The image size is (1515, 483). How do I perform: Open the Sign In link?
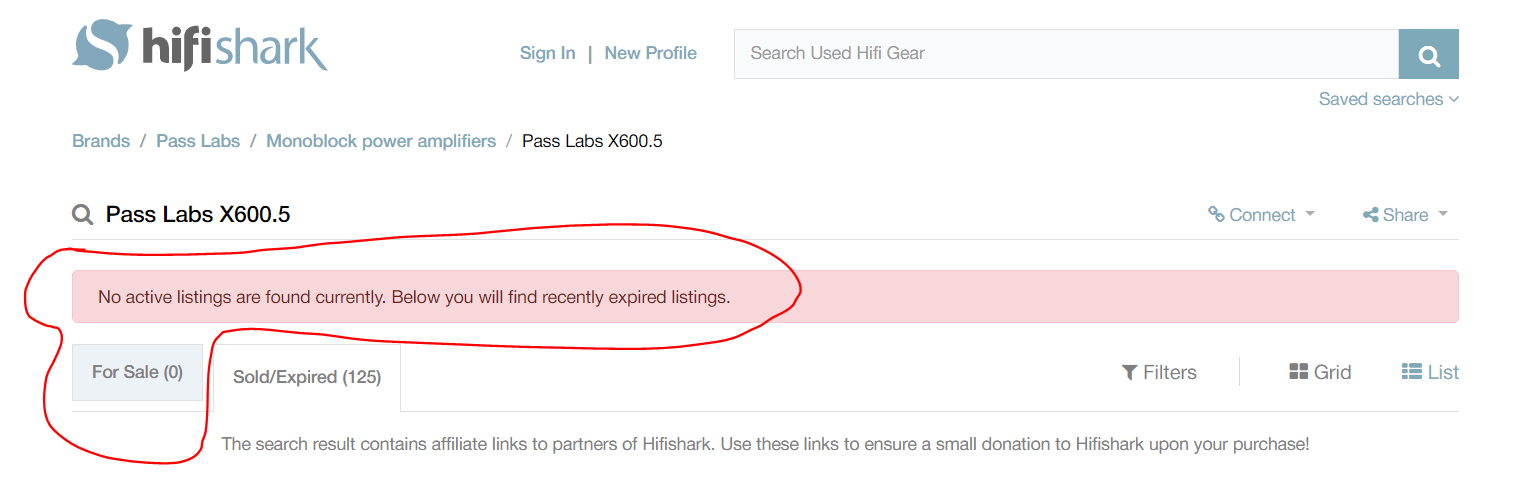coord(547,53)
